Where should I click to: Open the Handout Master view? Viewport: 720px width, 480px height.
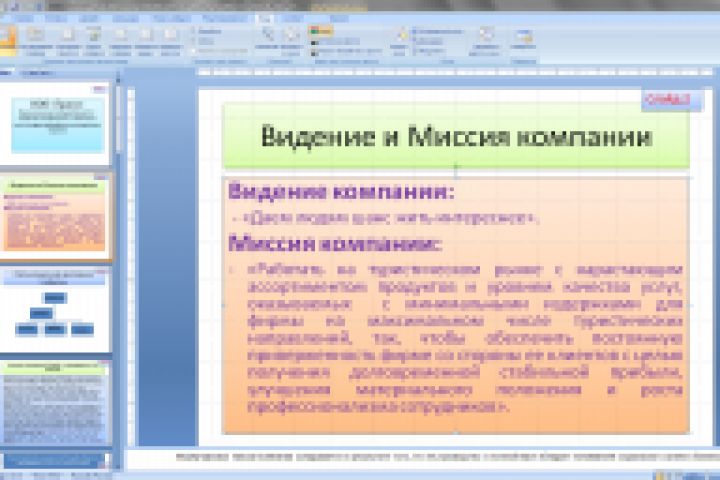(146, 40)
